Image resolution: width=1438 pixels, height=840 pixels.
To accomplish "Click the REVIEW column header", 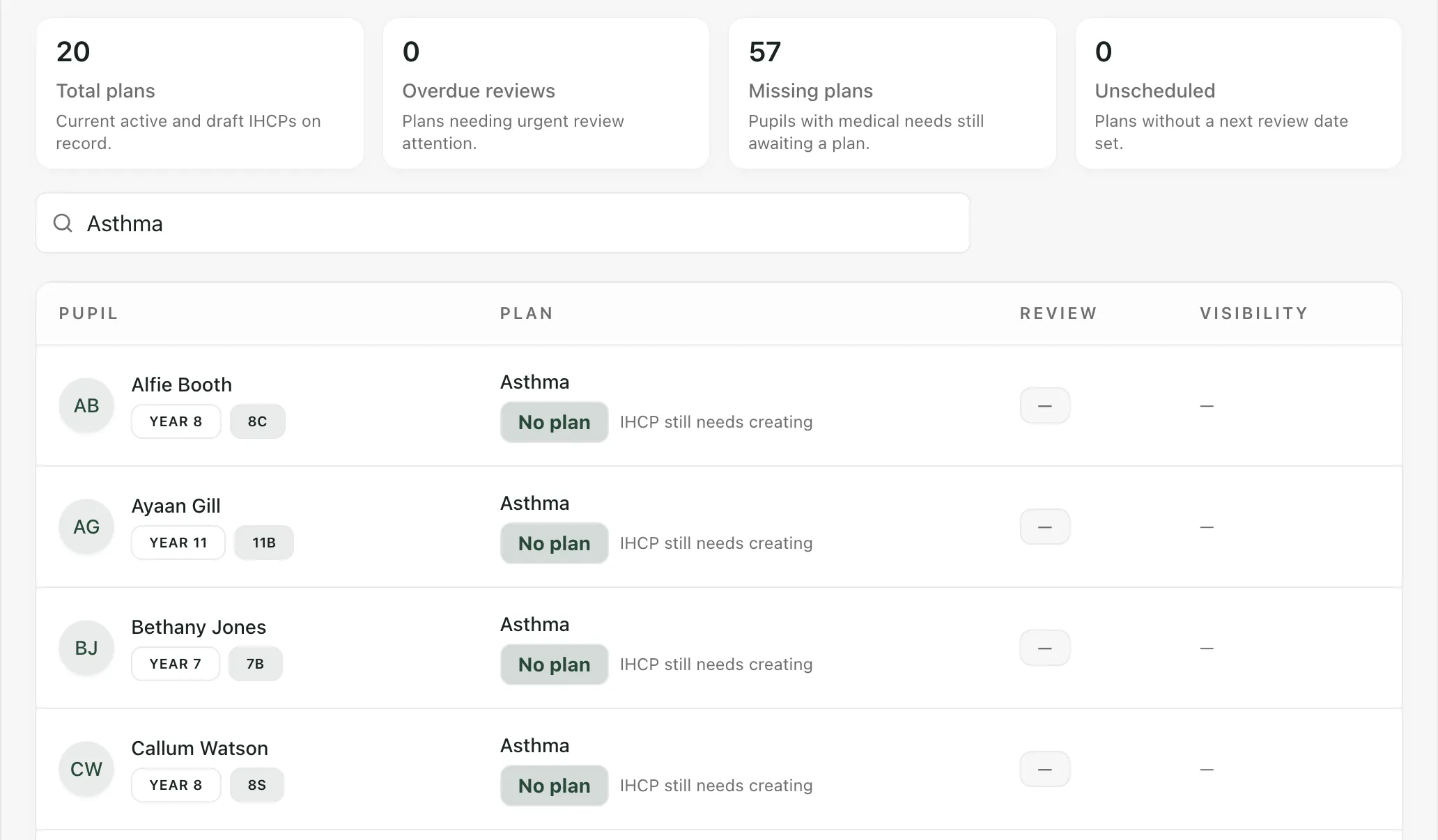I will point(1058,313).
